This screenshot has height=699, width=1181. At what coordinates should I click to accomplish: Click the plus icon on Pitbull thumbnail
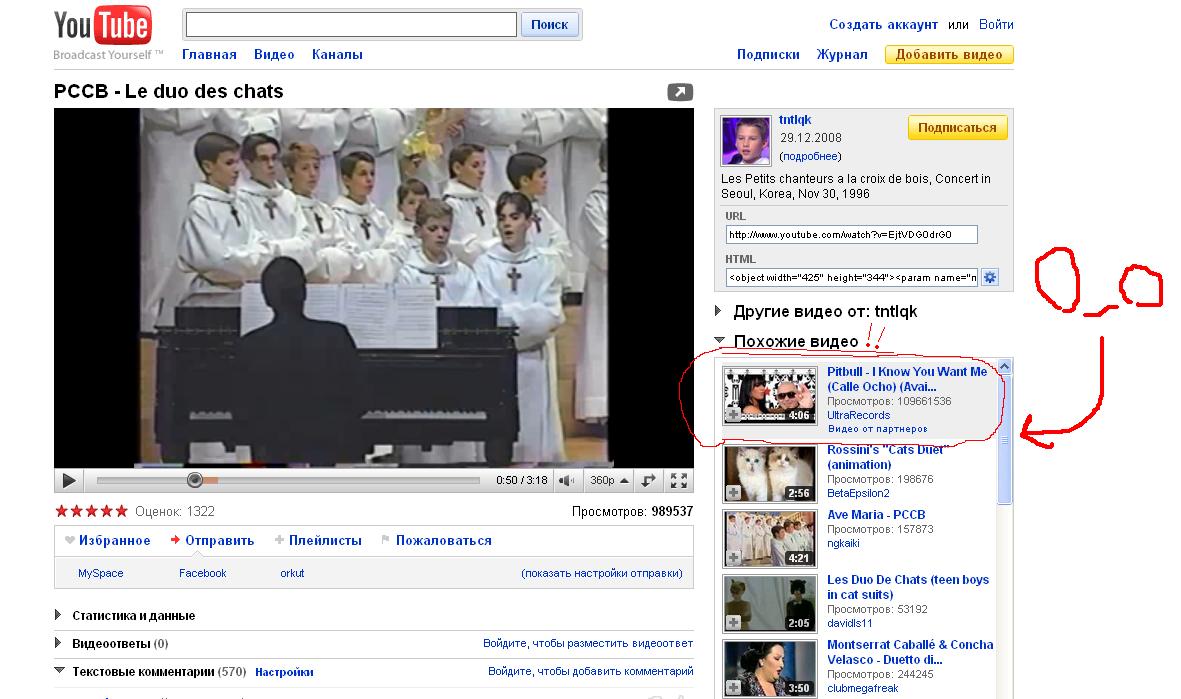733,414
